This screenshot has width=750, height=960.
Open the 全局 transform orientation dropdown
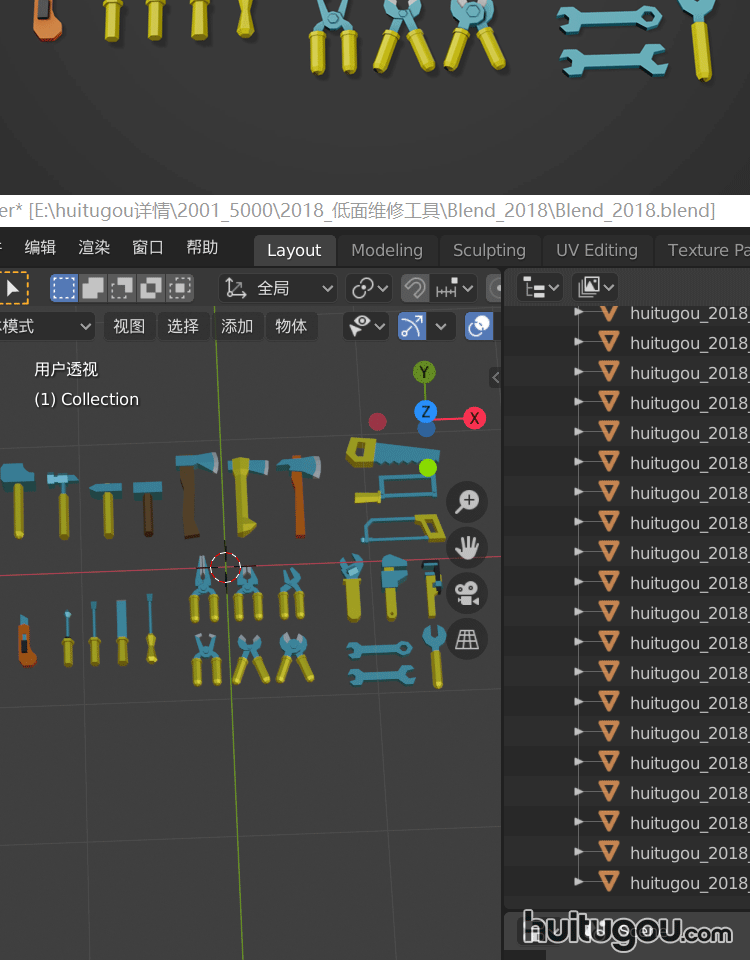[x=279, y=289]
